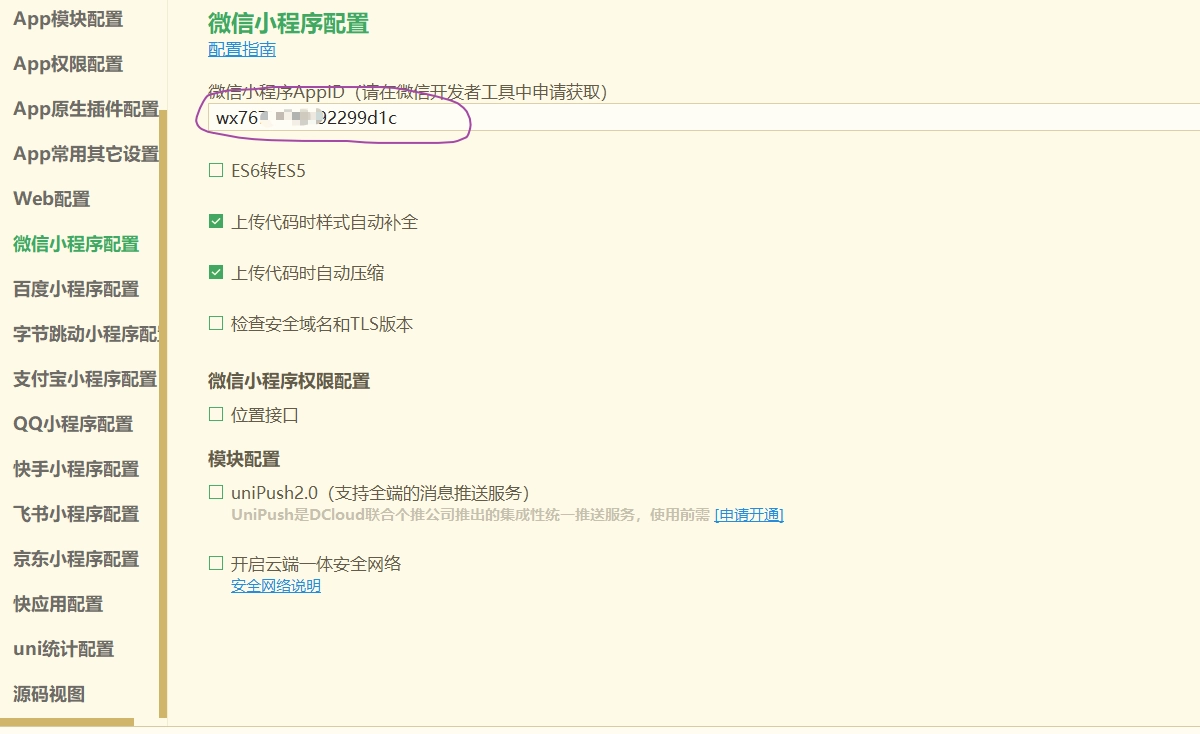Open the 安全网络说明 link
This screenshot has width=1200, height=734.
(276, 586)
